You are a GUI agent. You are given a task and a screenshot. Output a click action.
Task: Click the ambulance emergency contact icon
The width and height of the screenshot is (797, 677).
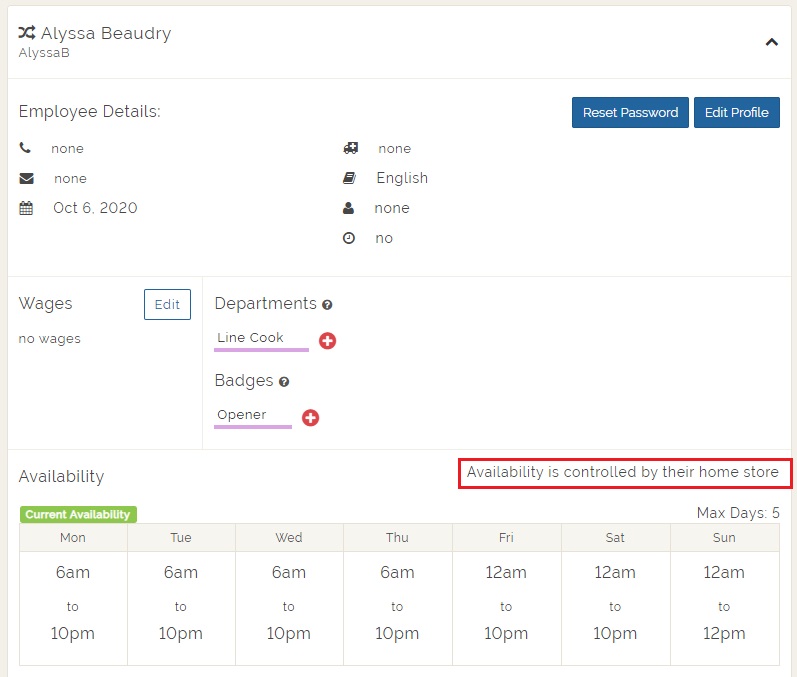[x=349, y=148]
